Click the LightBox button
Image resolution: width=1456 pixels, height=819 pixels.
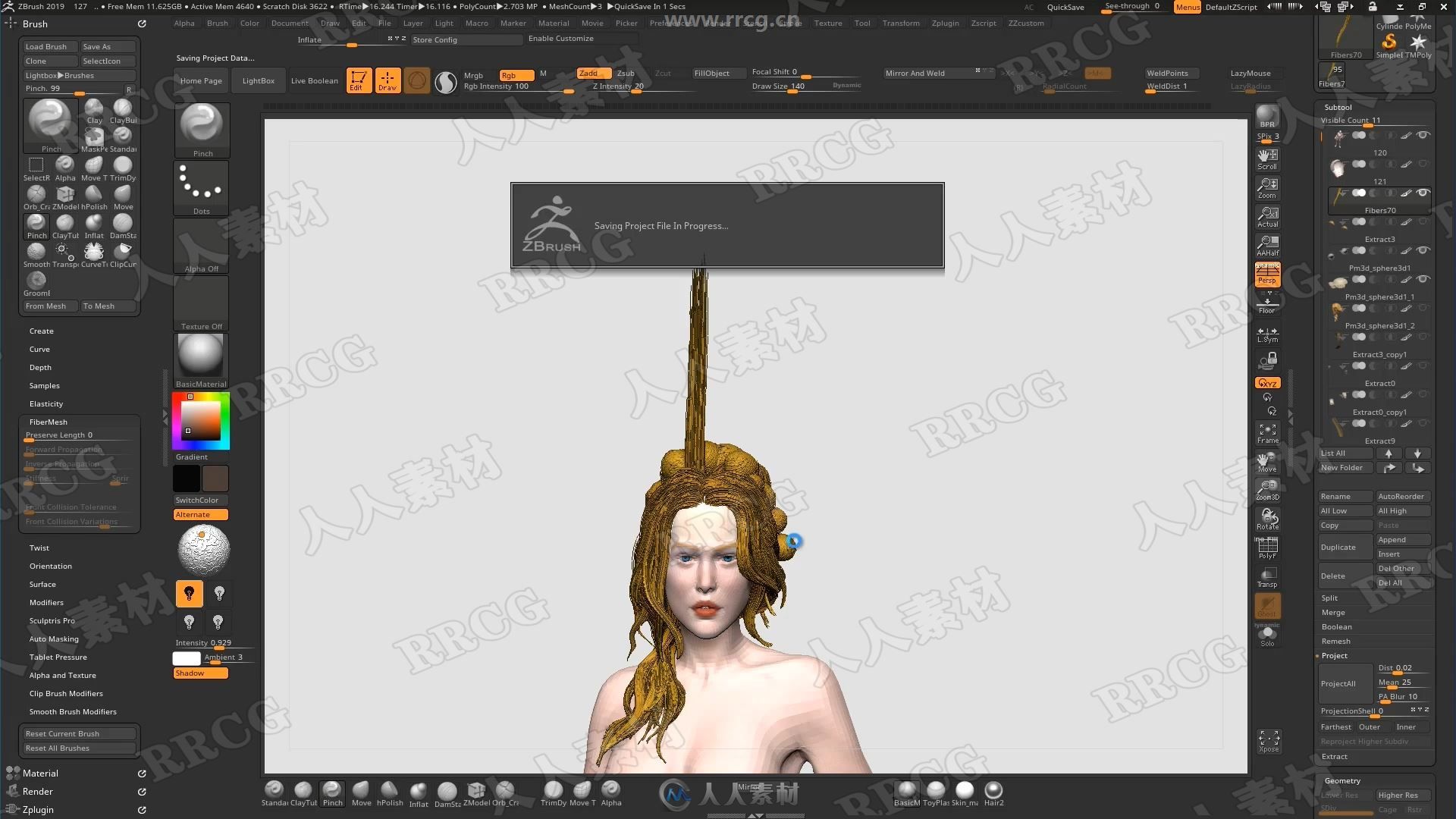pyautogui.click(x=258, y=80)
